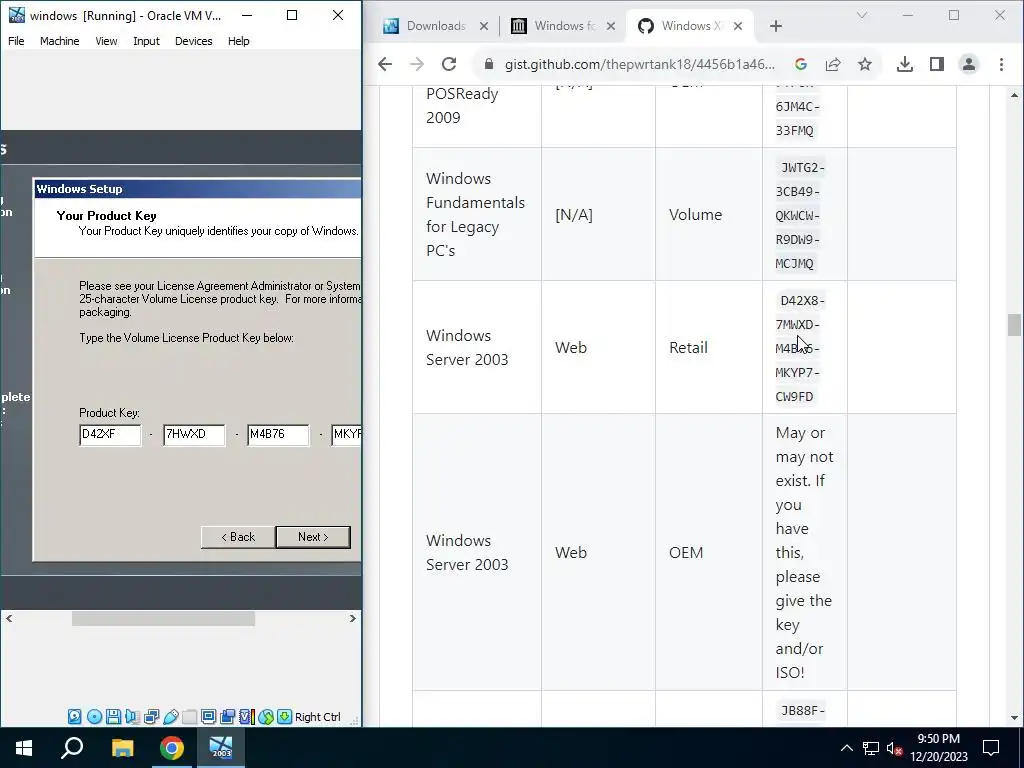
Task: Open Chrome's downloads icon
Action: (x=904, y=64)
